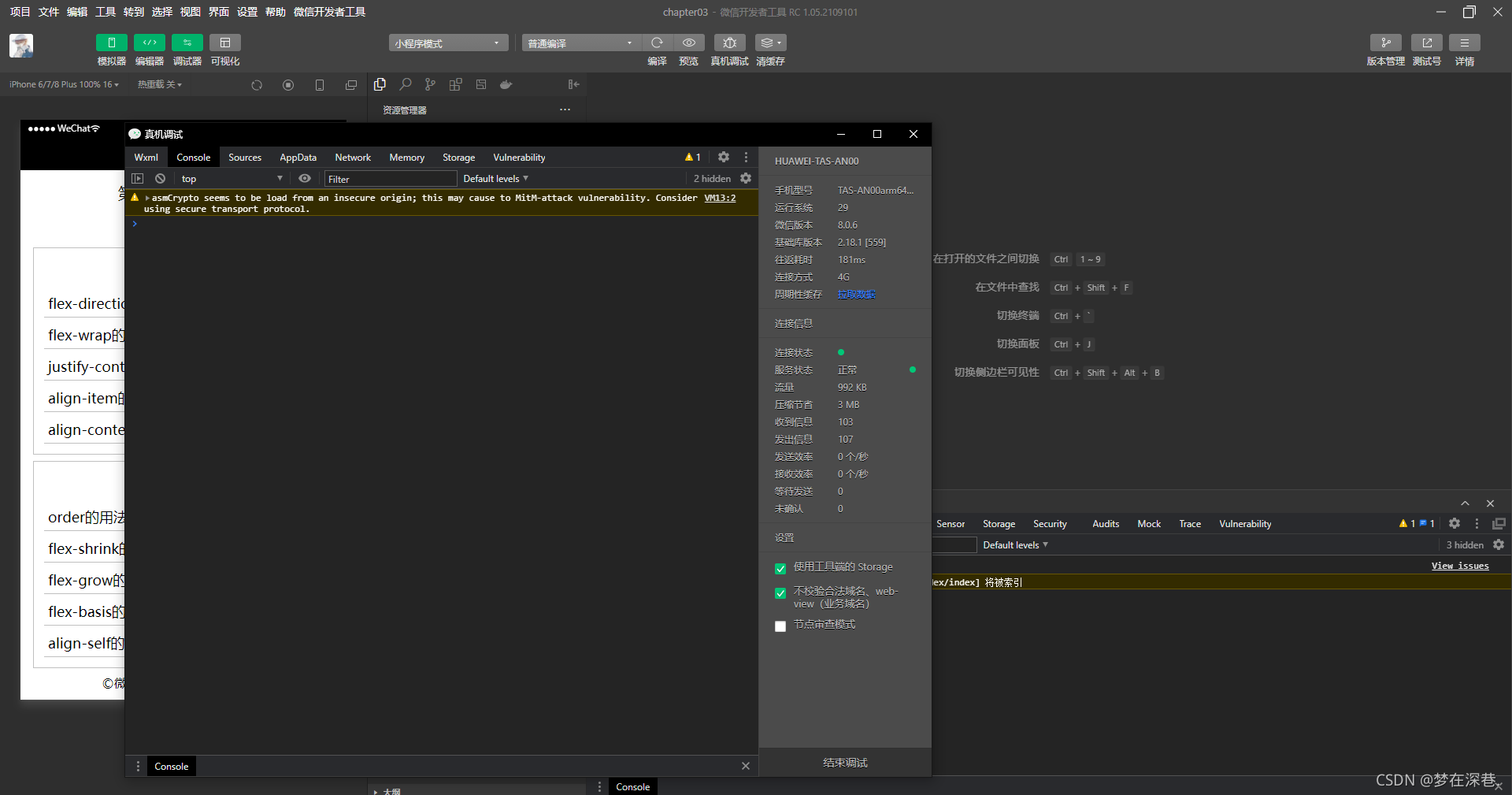The height and width of the screenshot is (795, 1512).
Task: Click the simulator refresh icon
Action: coord(257,85)
